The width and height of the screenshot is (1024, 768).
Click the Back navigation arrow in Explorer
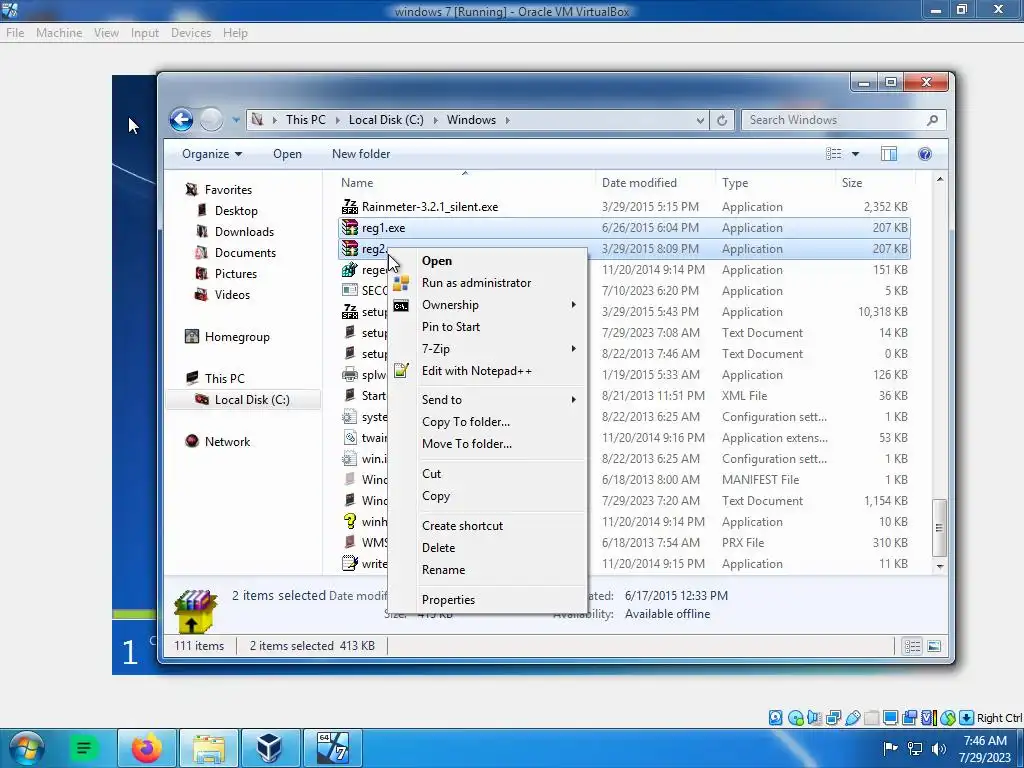pyautogui.click(x=181, y=120)
